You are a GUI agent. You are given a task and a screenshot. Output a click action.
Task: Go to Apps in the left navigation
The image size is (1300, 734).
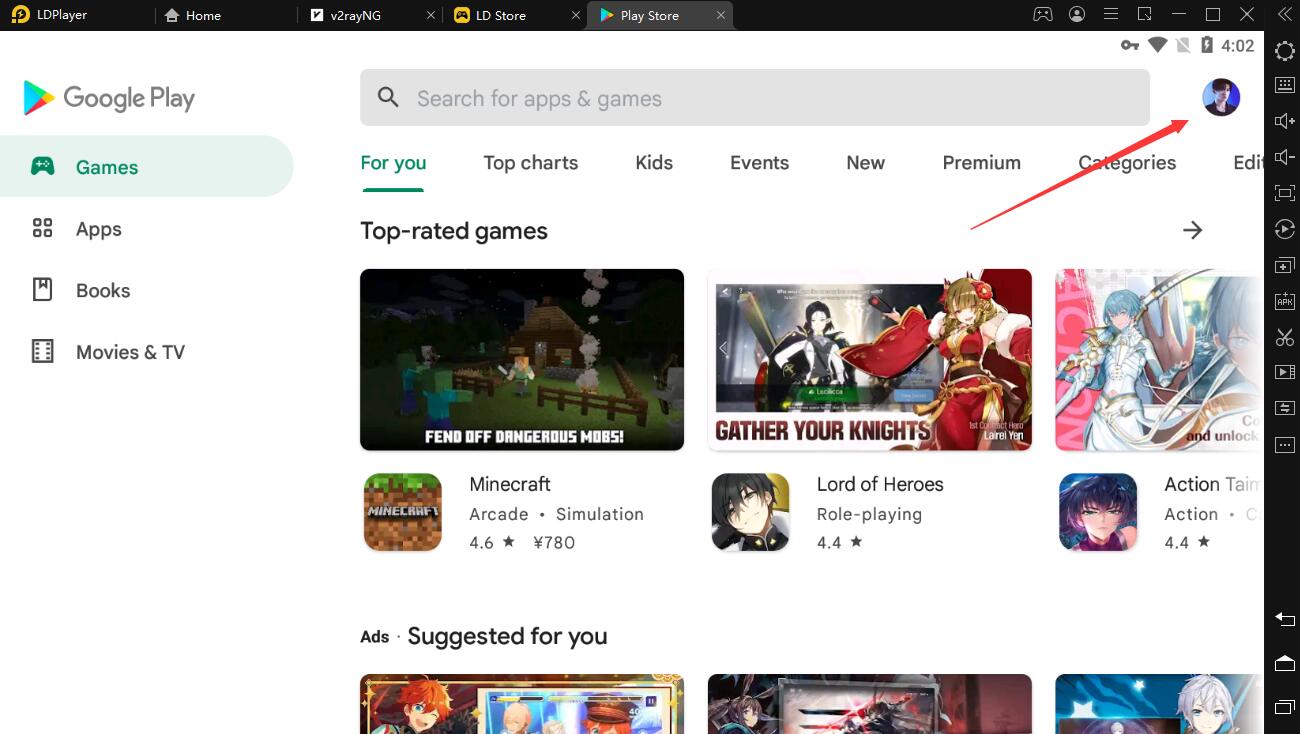pyautogui.click(x=146, y=228)
